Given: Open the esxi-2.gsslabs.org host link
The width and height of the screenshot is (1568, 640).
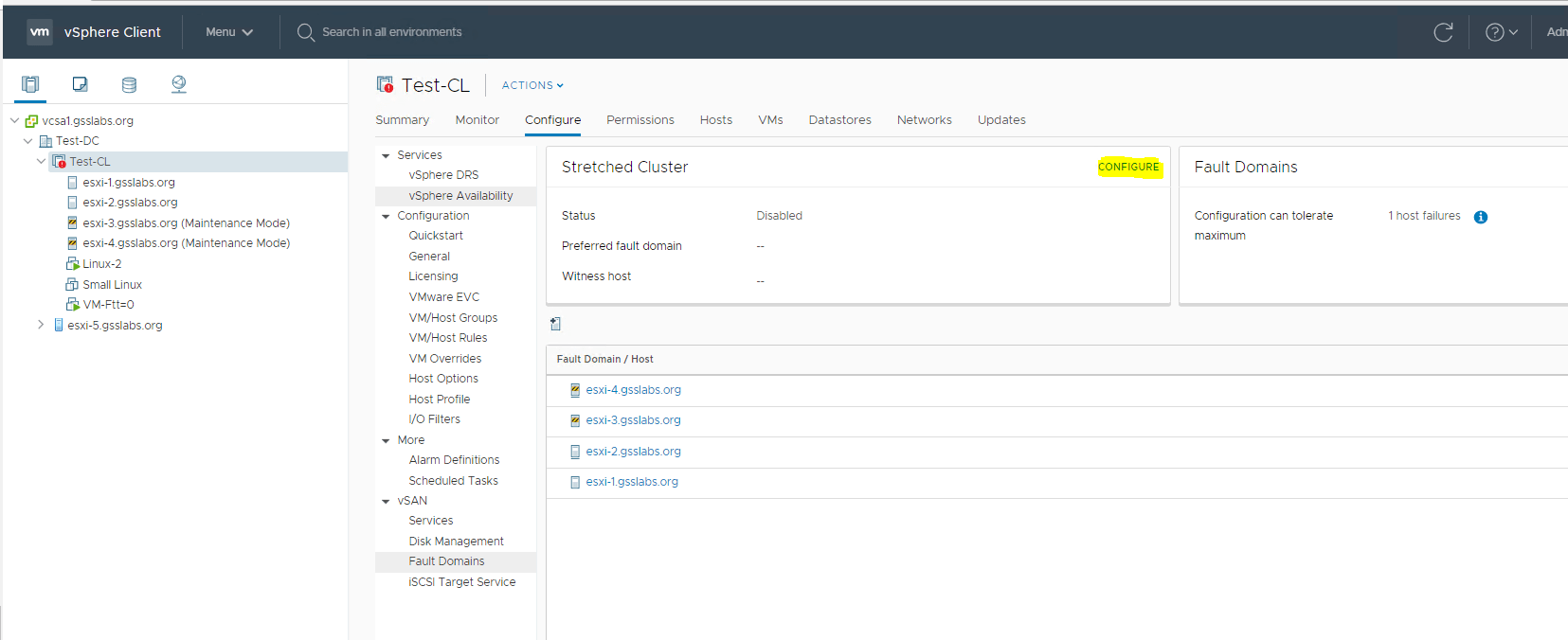Looking at the screenshot, I should [x=633, y=452].
